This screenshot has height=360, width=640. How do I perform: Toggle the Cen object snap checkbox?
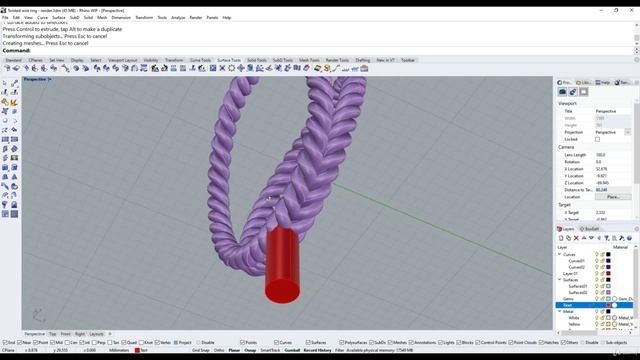coord(67,342)
